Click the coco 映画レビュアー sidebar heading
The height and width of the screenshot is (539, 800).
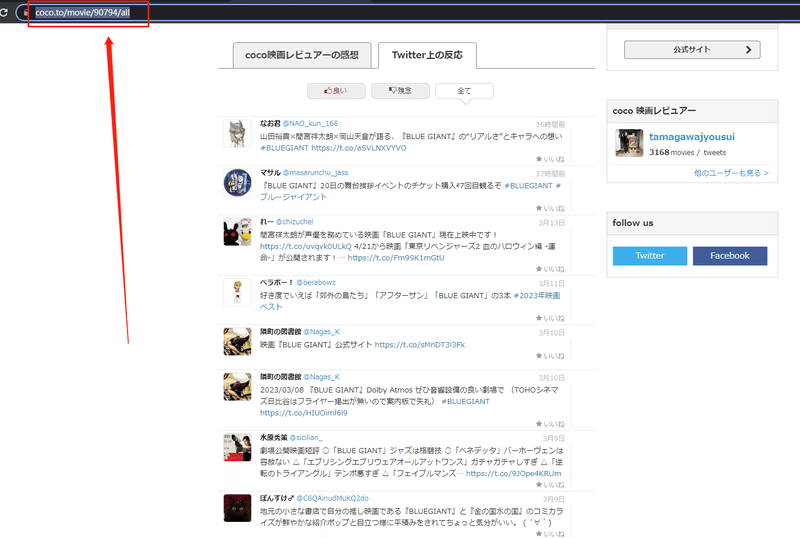tap(654, 111)
